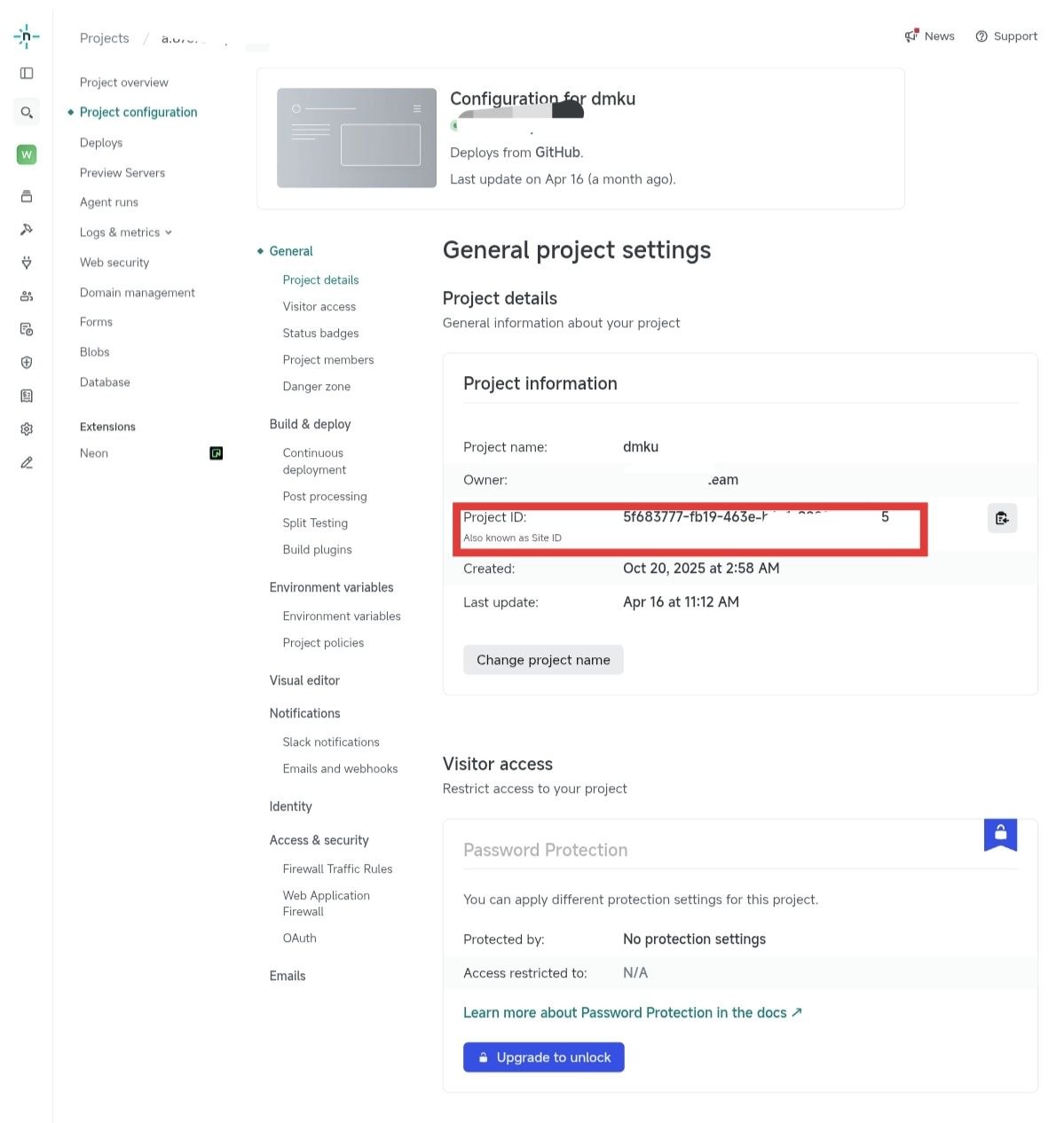Open Split Testing settings

315,523
